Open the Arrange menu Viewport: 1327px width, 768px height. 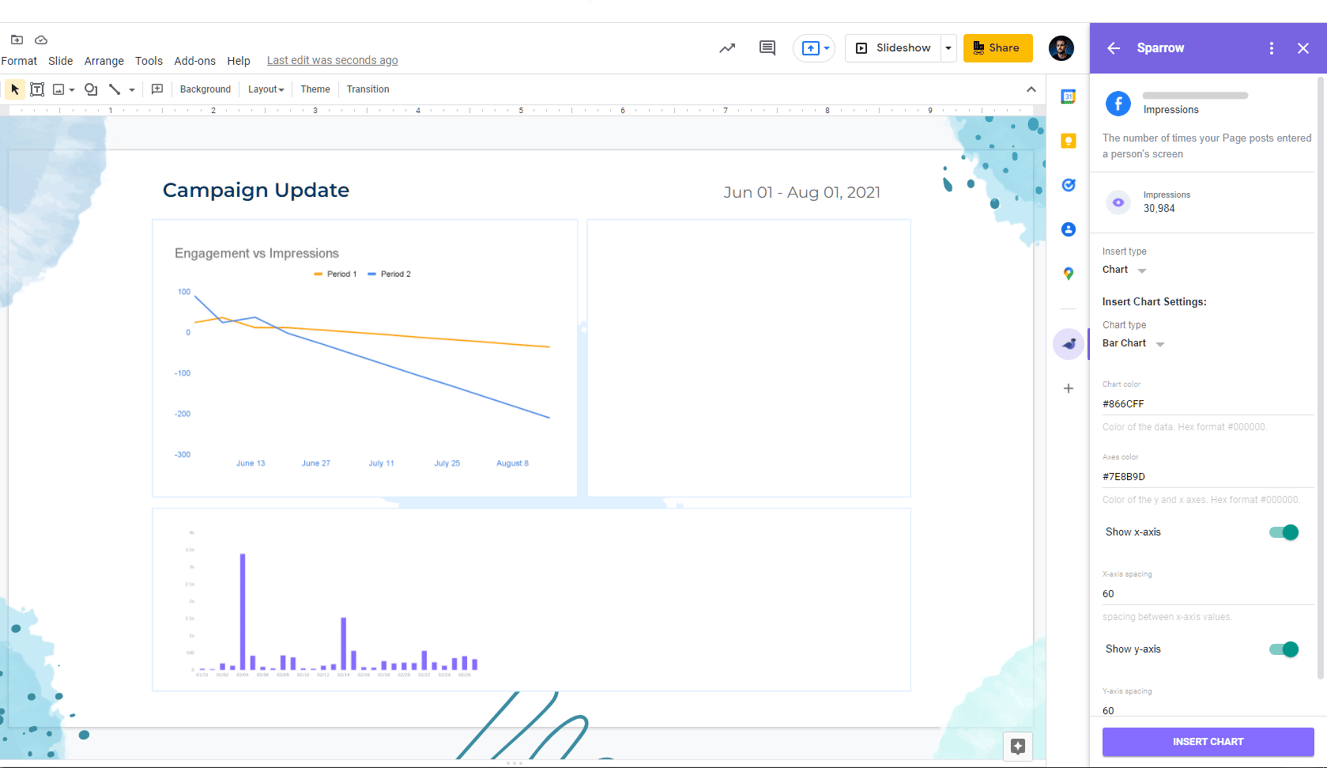(104, 61)
